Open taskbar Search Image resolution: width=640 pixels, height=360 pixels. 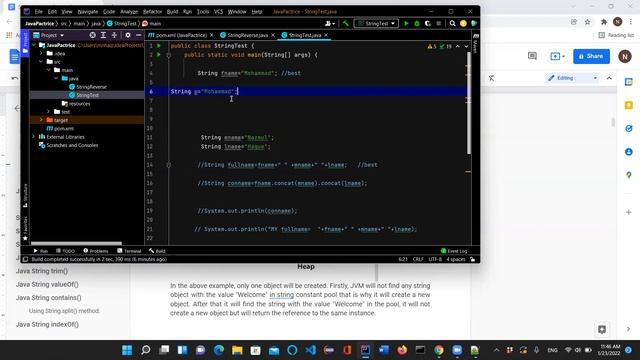pyautogui.click(x=145, y=350)
